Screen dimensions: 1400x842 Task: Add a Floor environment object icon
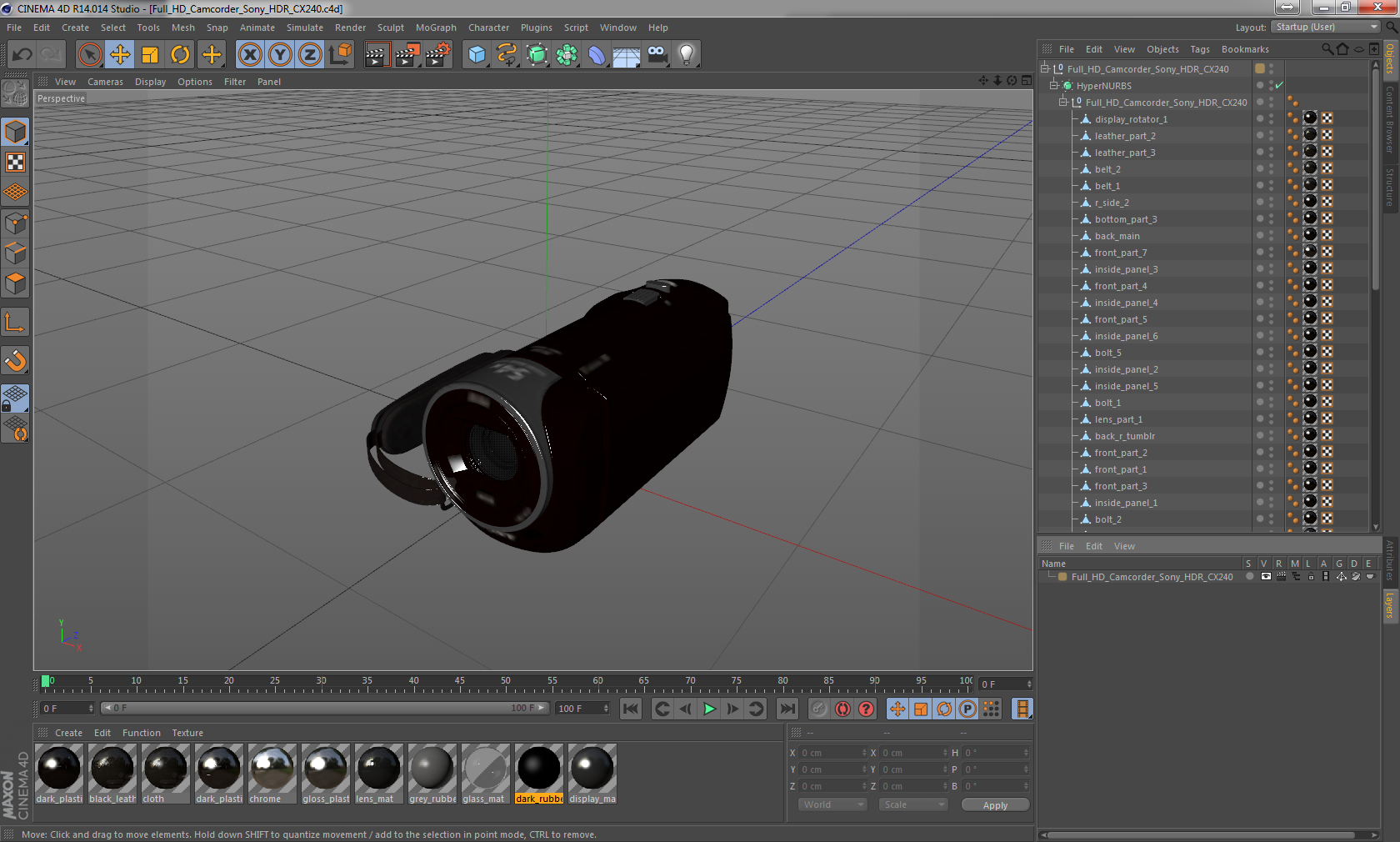point(627,55)
